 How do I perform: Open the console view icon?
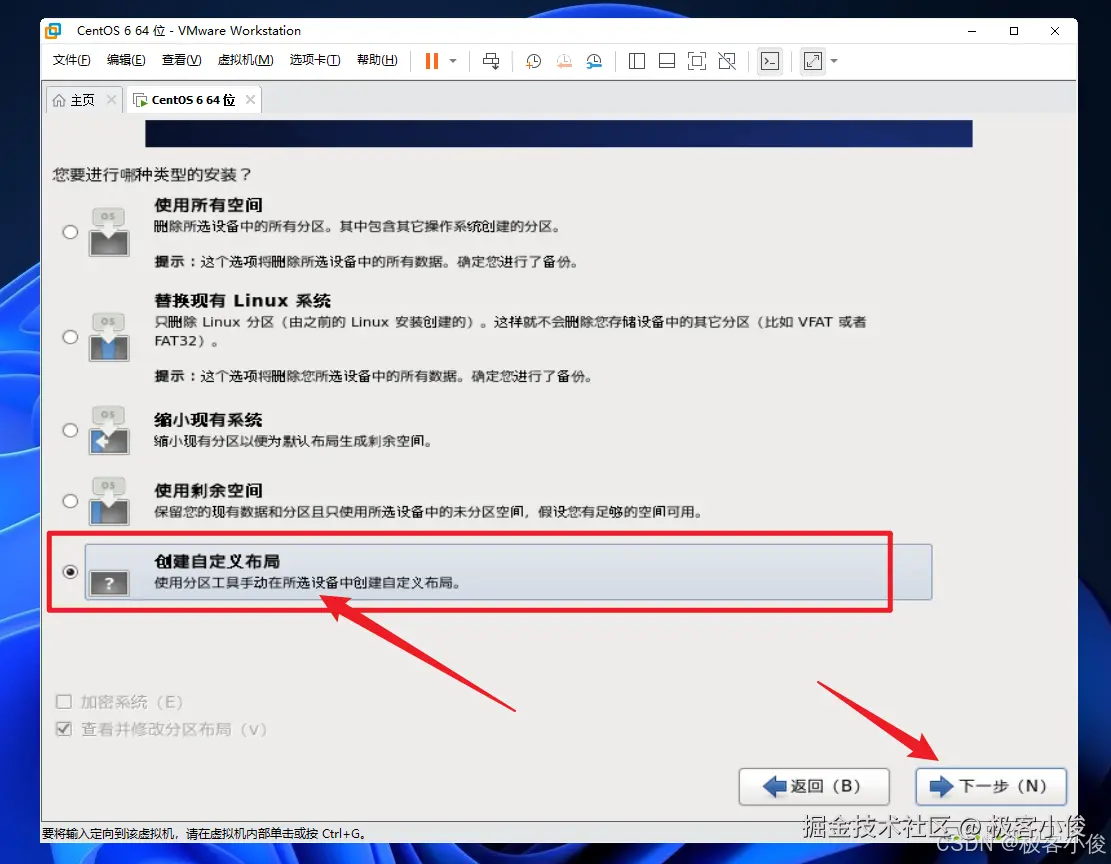point(770,61)
